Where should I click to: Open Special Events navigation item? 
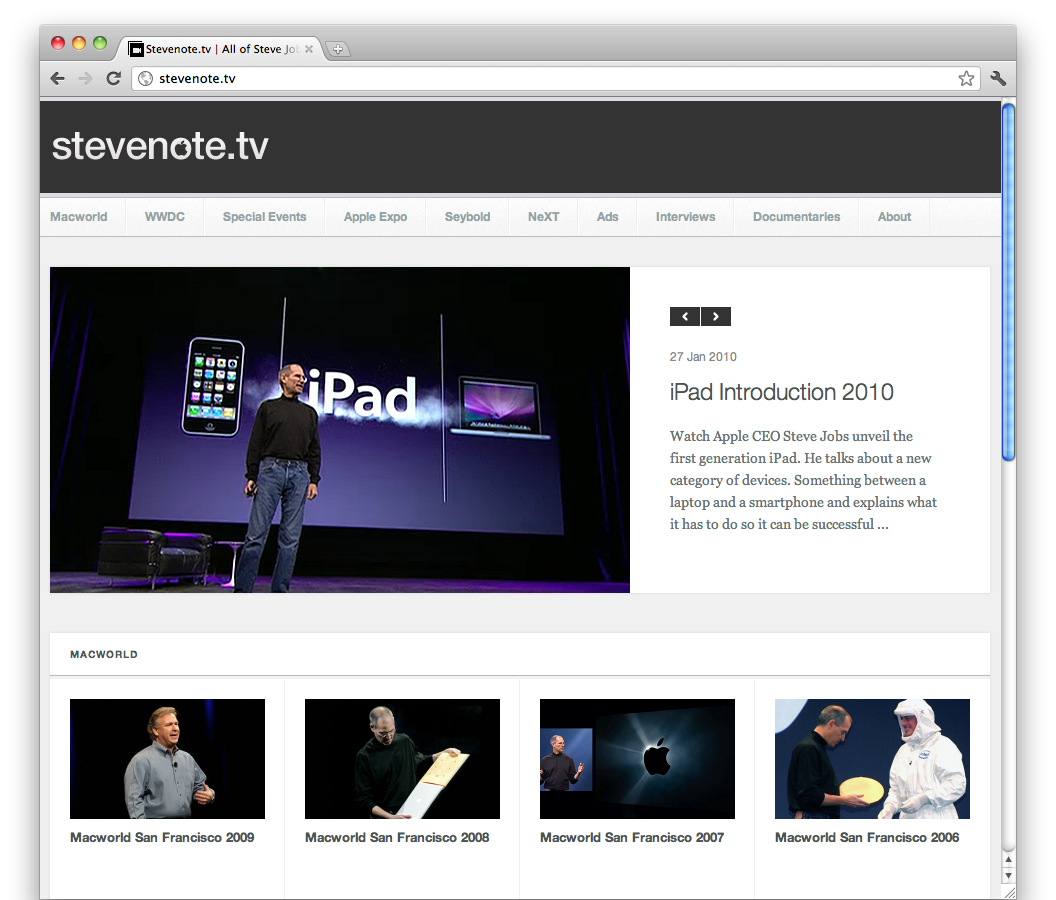coord(265,217)
